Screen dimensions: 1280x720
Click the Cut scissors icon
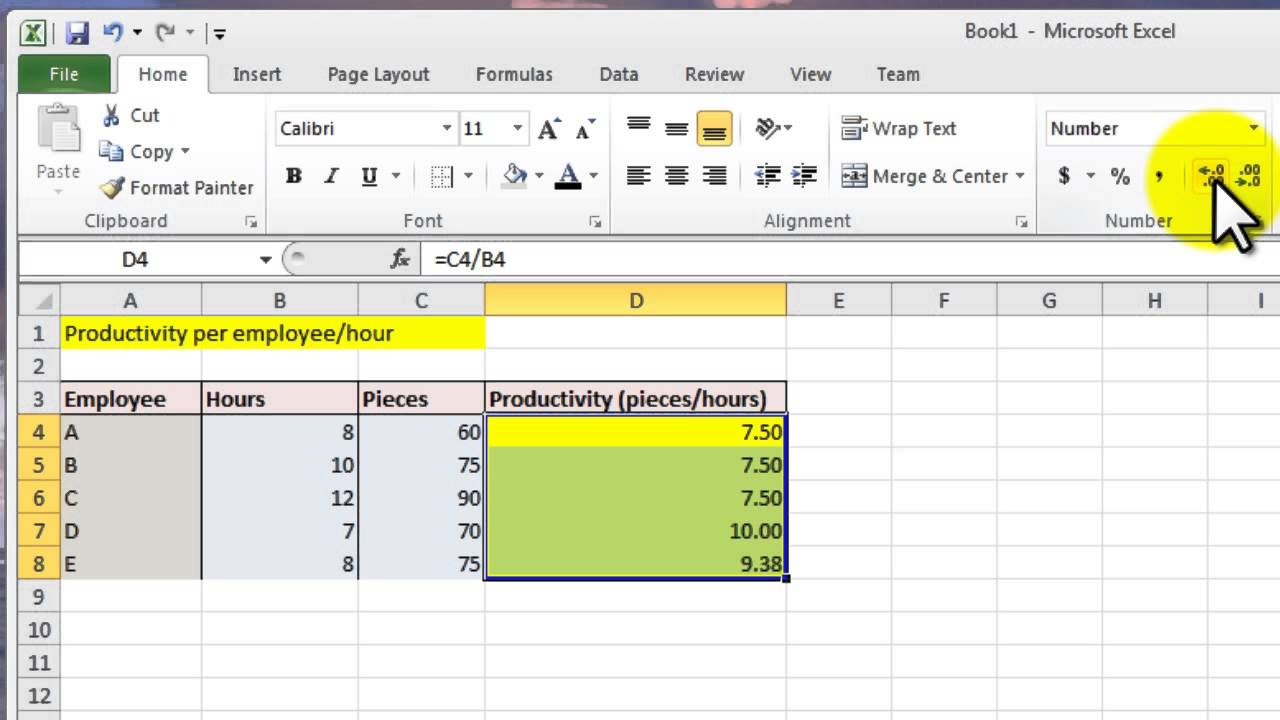pyautogui.click(x=112, y=115)
